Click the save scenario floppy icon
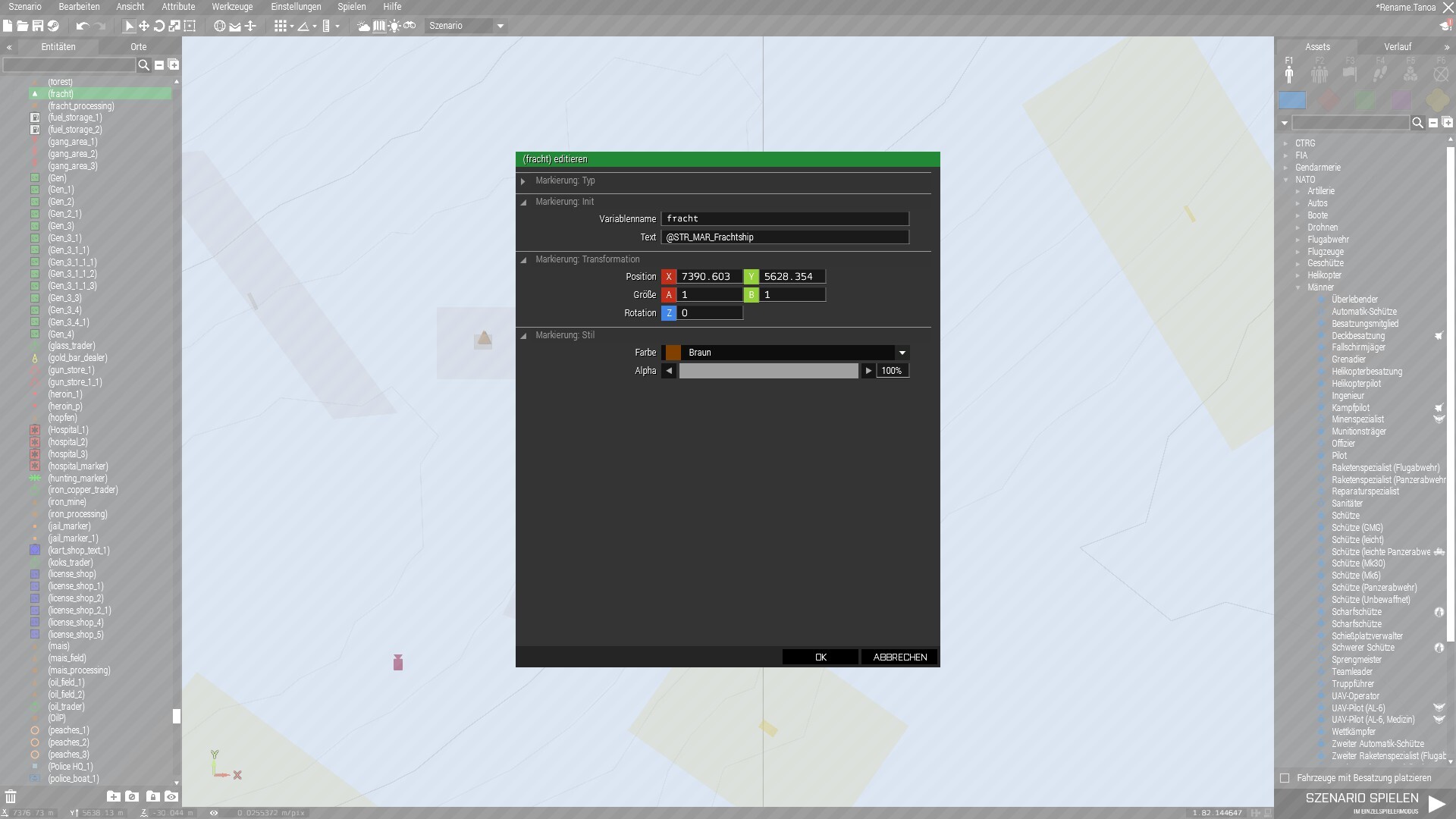The height and width of the screenshot is (819, 1456). (37, 26)
